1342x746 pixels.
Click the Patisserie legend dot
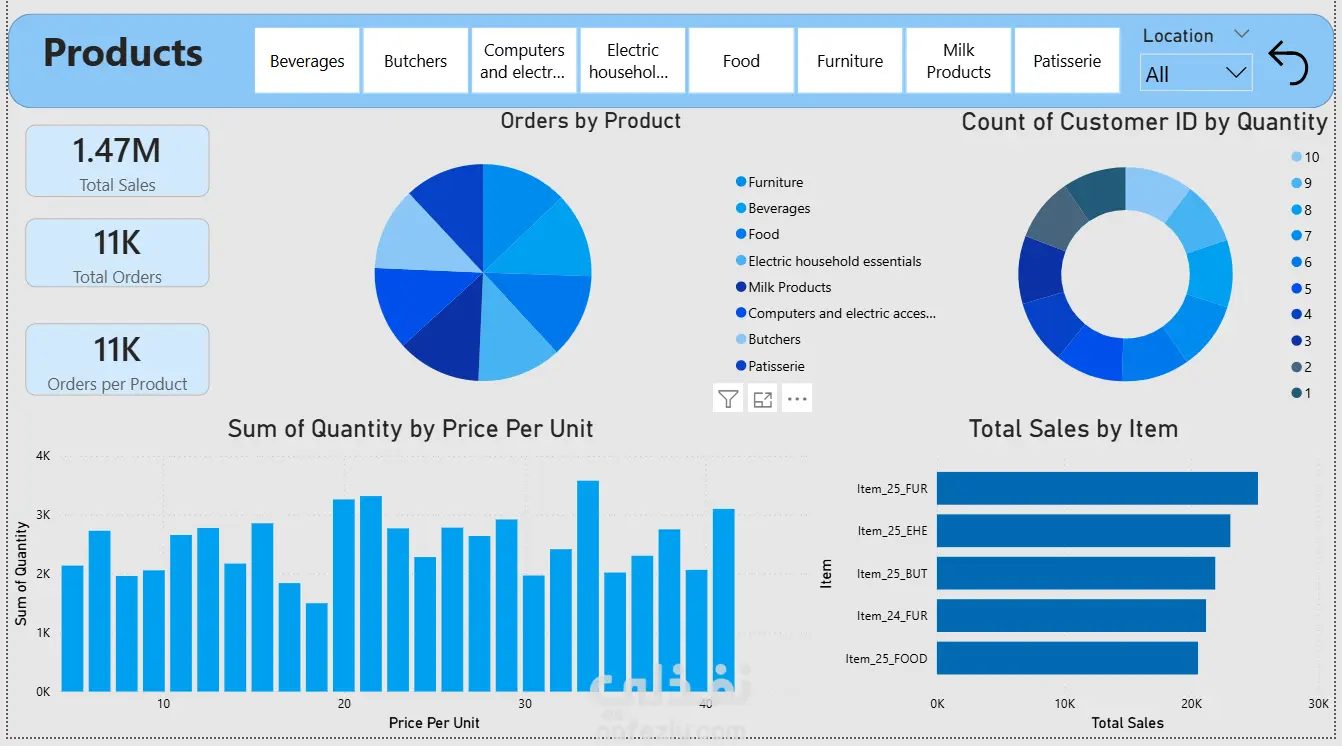click(x=741, y=366)
